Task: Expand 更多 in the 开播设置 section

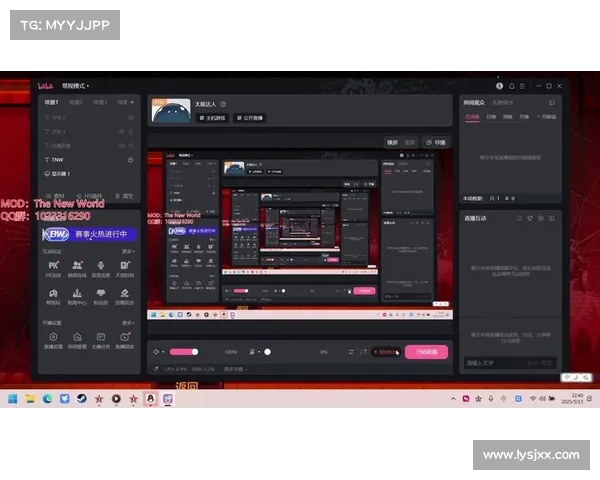Action: tap(128, 323)
